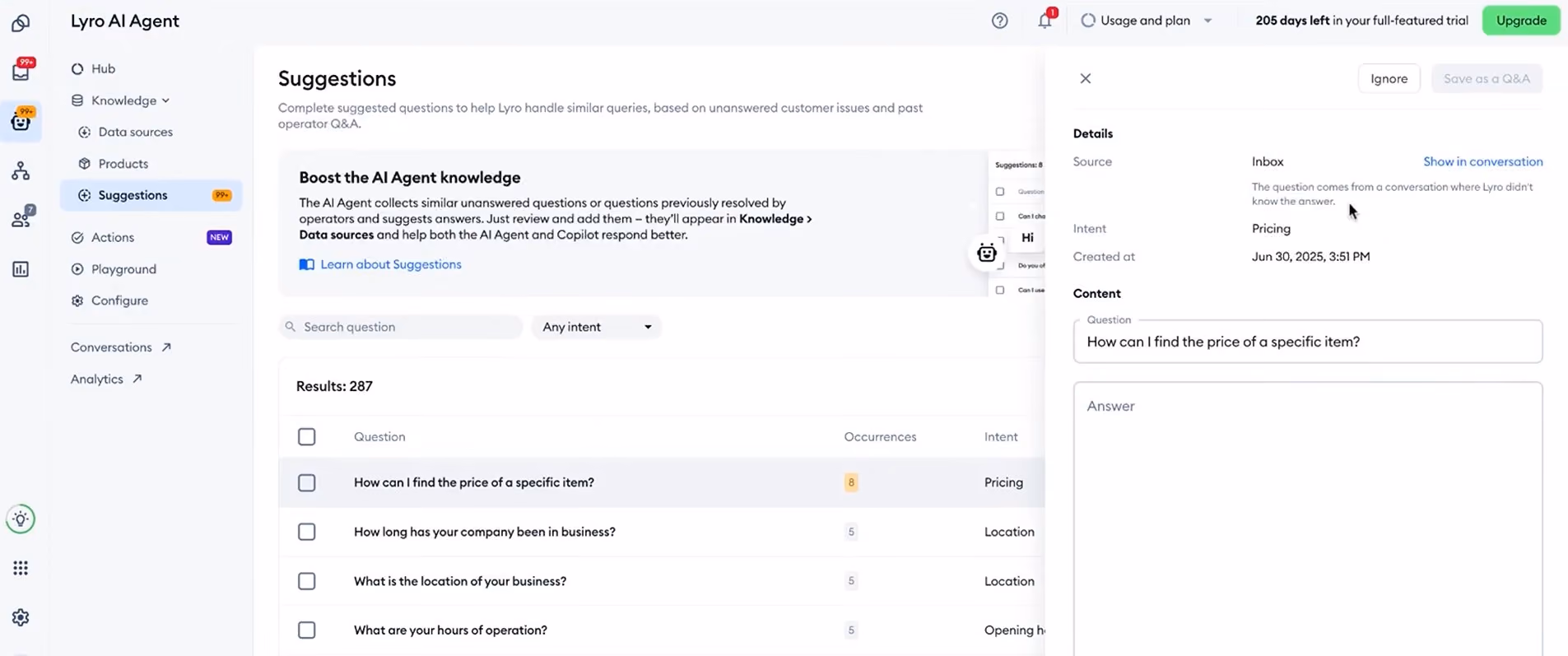Click the Usage and plan circle icon

[x=1088, y=21]
